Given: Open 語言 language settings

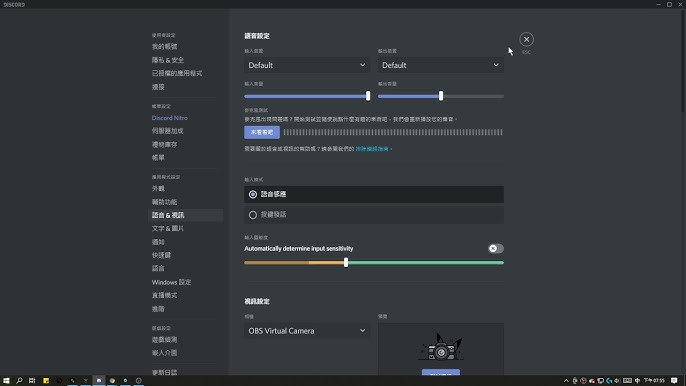Looking at the screenshot, I should tap(158, 268).
